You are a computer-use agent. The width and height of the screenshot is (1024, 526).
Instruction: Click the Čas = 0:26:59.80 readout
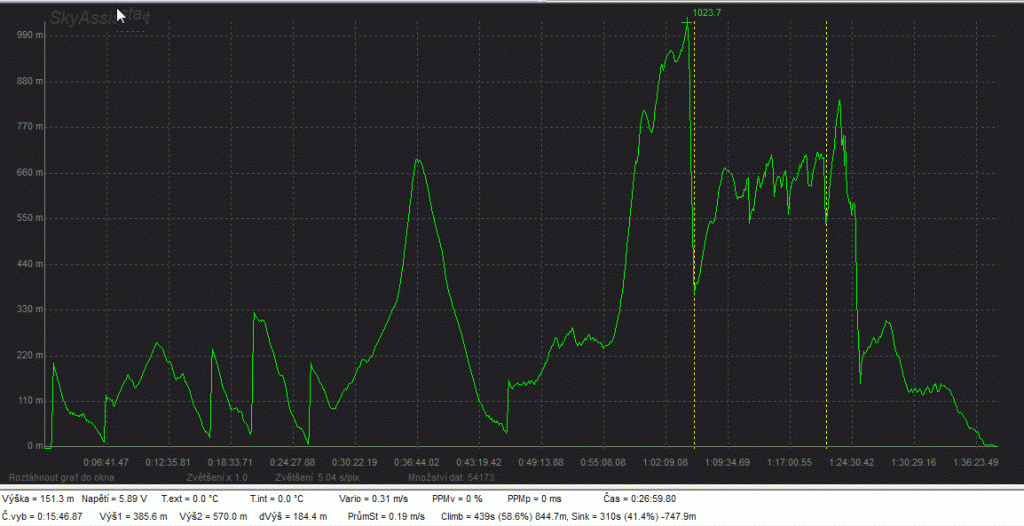coord(640,498)
